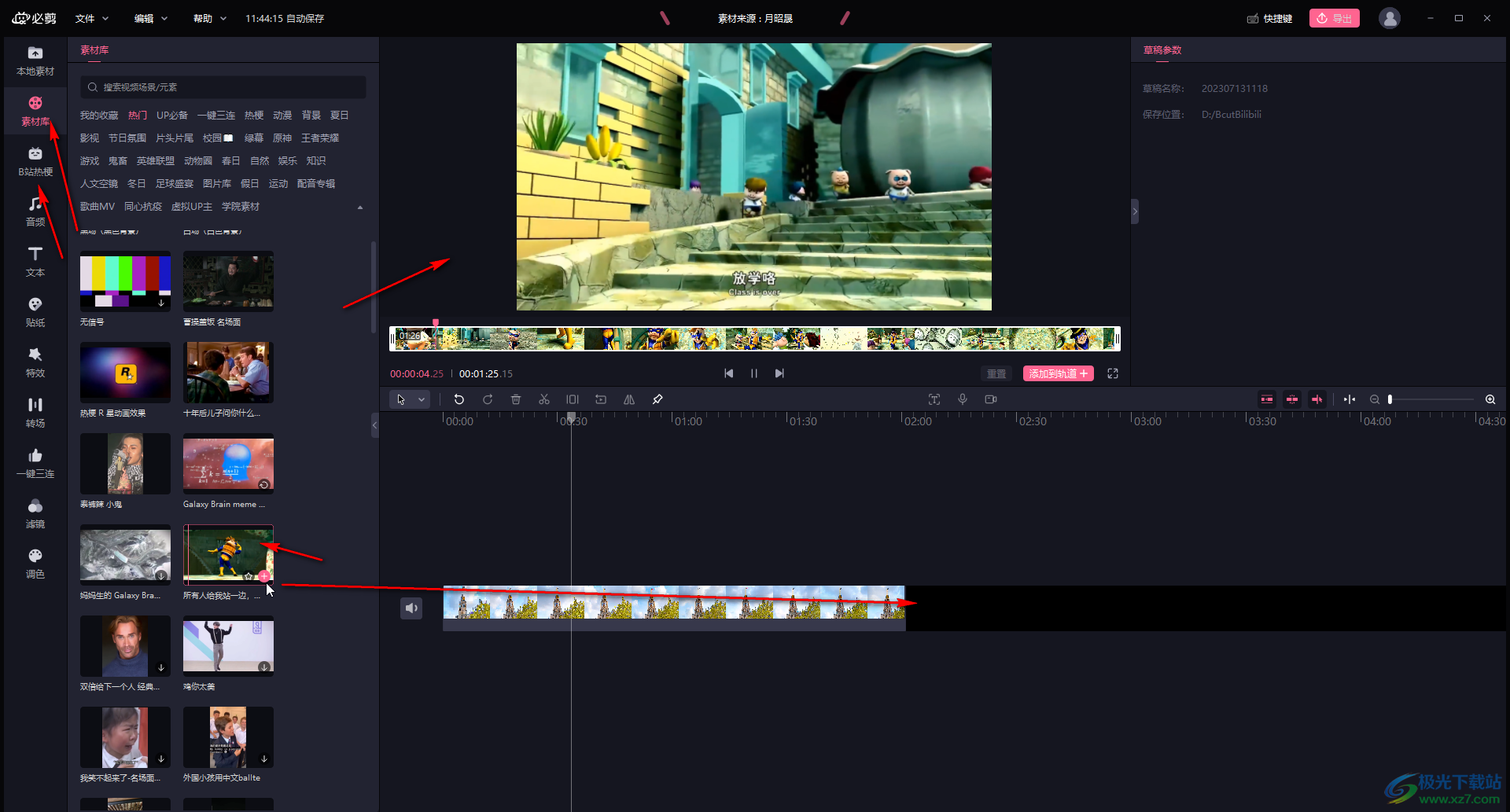Collapse the left material library panel
The width and height of the screenshot is (1510, 812).
(374, 425)
